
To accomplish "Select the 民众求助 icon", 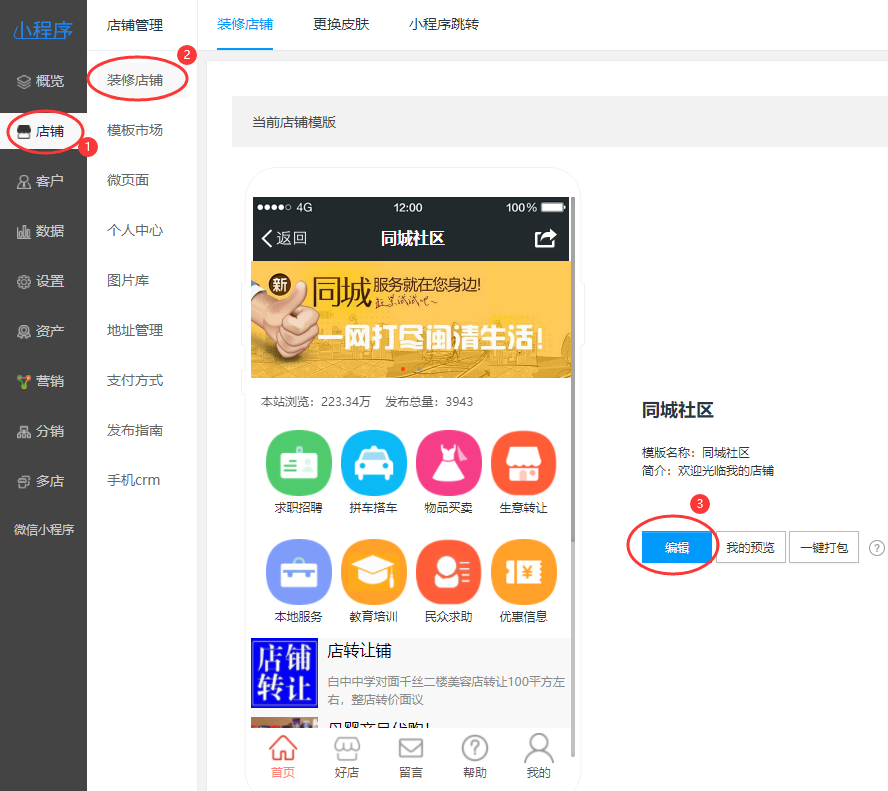I will [x=448, y=572].
